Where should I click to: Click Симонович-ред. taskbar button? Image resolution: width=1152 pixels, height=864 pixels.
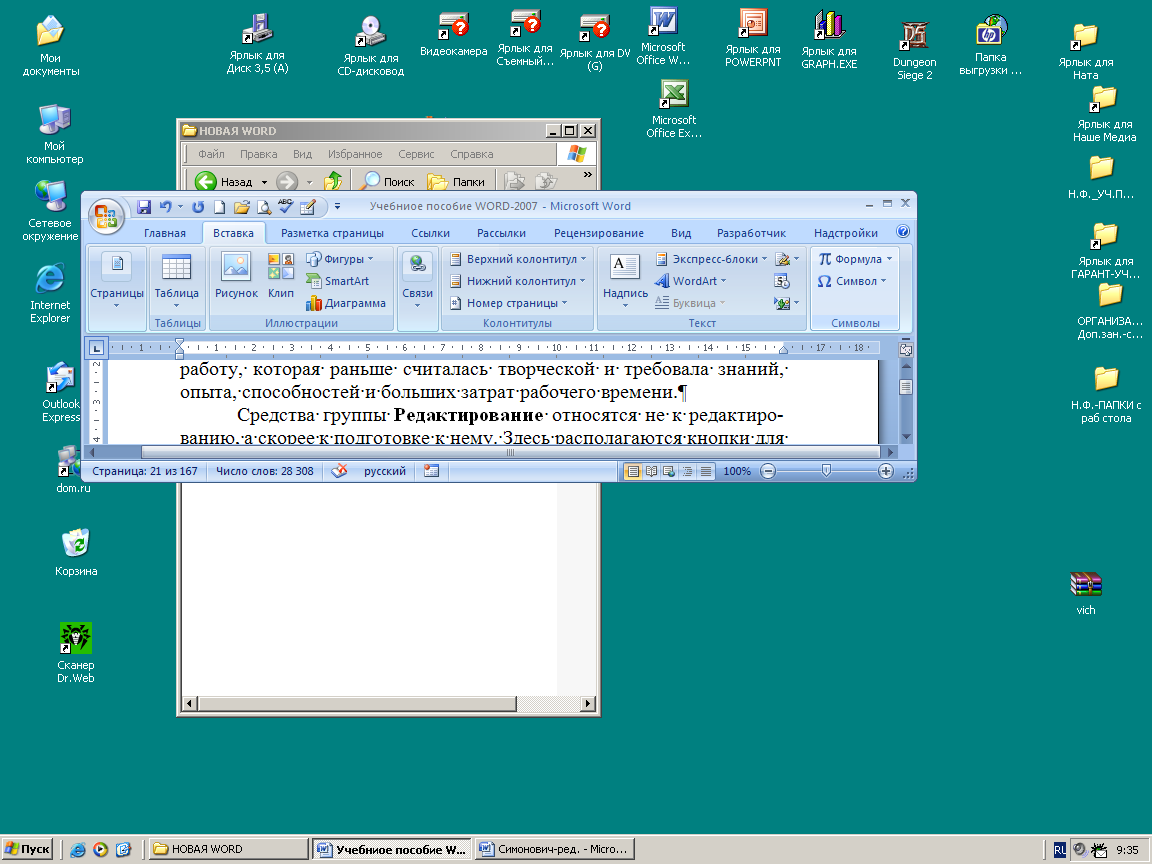tap(555, 849)
